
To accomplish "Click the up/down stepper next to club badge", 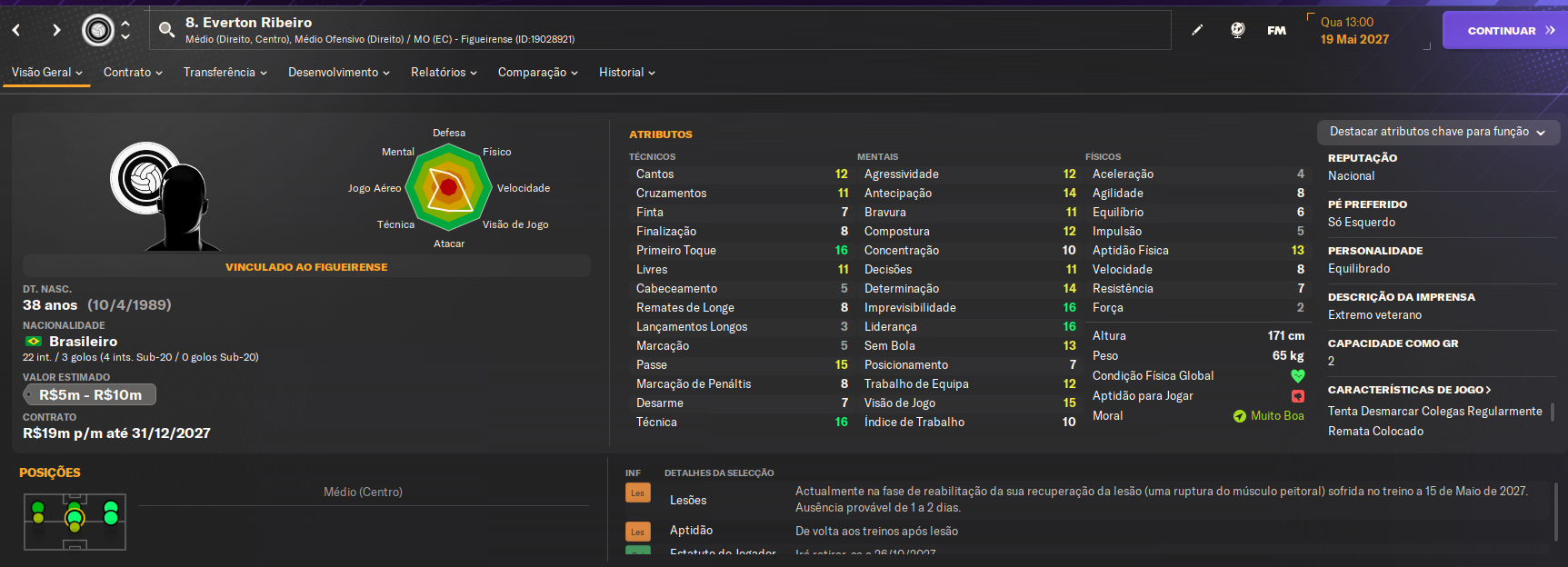I will [125, 30].
